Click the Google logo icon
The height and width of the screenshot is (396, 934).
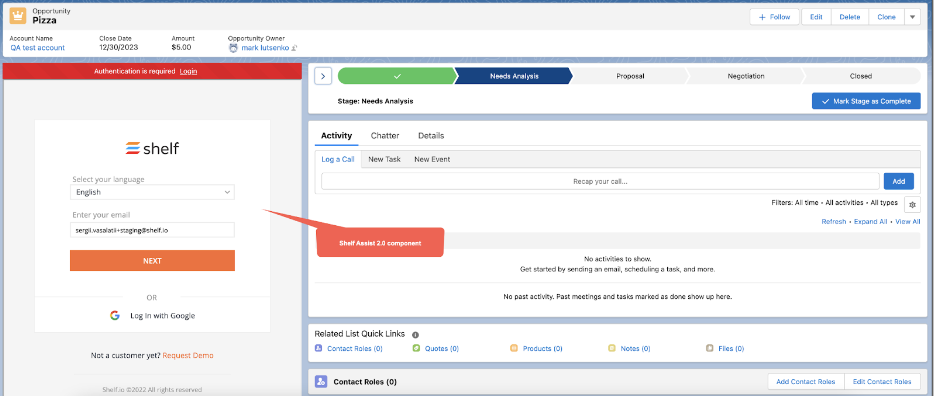click(115, 316)
